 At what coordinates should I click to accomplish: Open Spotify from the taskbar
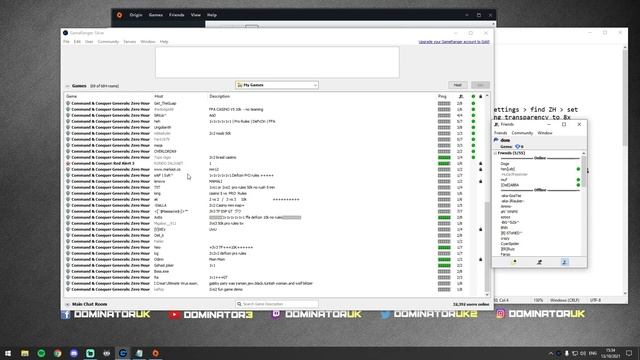[x=41, y=353]
